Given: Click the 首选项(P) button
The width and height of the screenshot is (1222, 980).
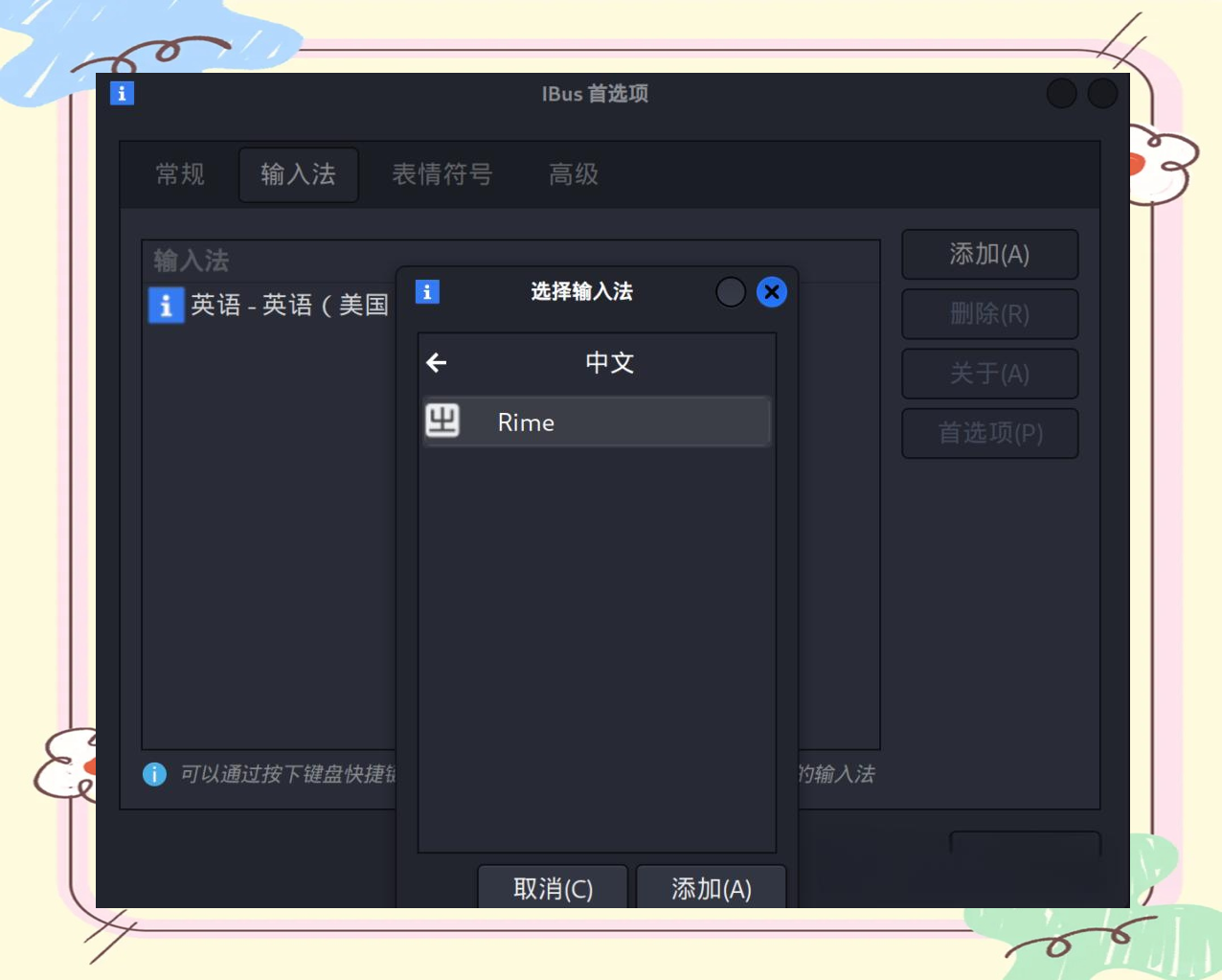Looking at the screenshot, I should point(990,433).
